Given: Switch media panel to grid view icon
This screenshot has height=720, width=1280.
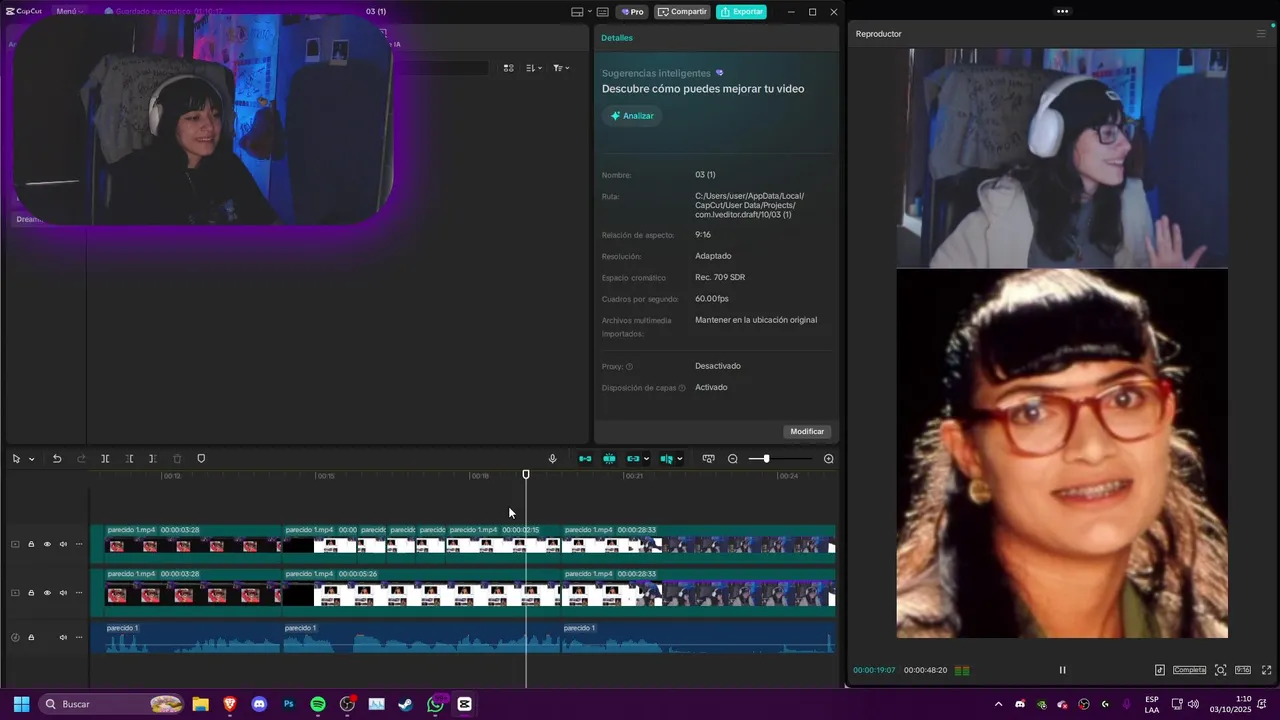Looking at the screenshot, I should coord(508,68).
